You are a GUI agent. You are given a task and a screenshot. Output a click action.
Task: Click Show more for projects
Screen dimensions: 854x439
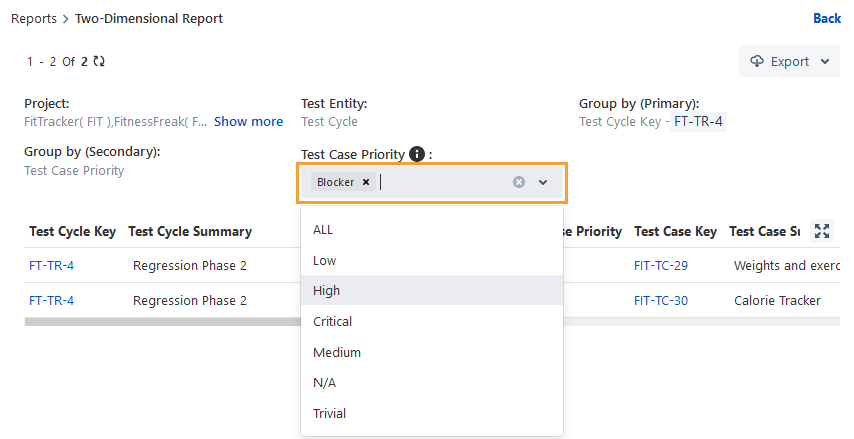click(x=248, y=121)
